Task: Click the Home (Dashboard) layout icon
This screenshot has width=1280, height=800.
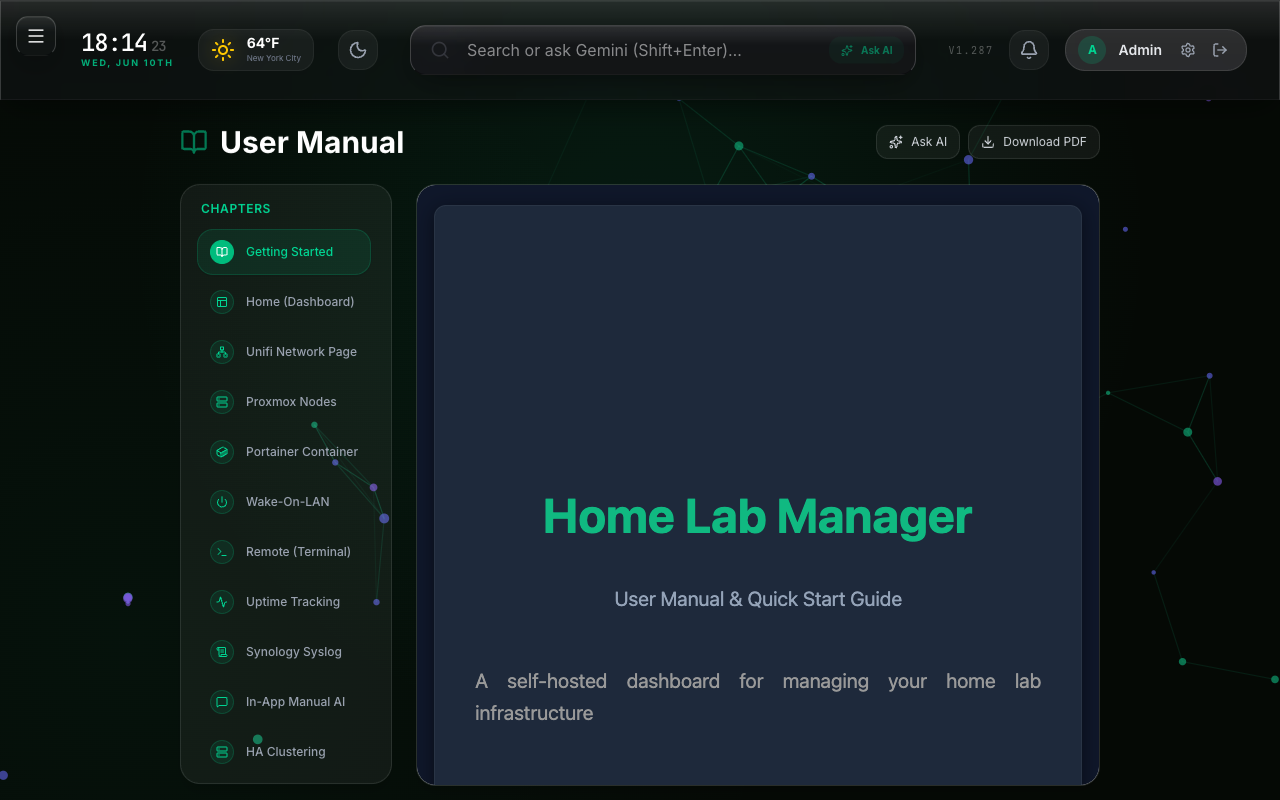Action: tap(222, 302)
